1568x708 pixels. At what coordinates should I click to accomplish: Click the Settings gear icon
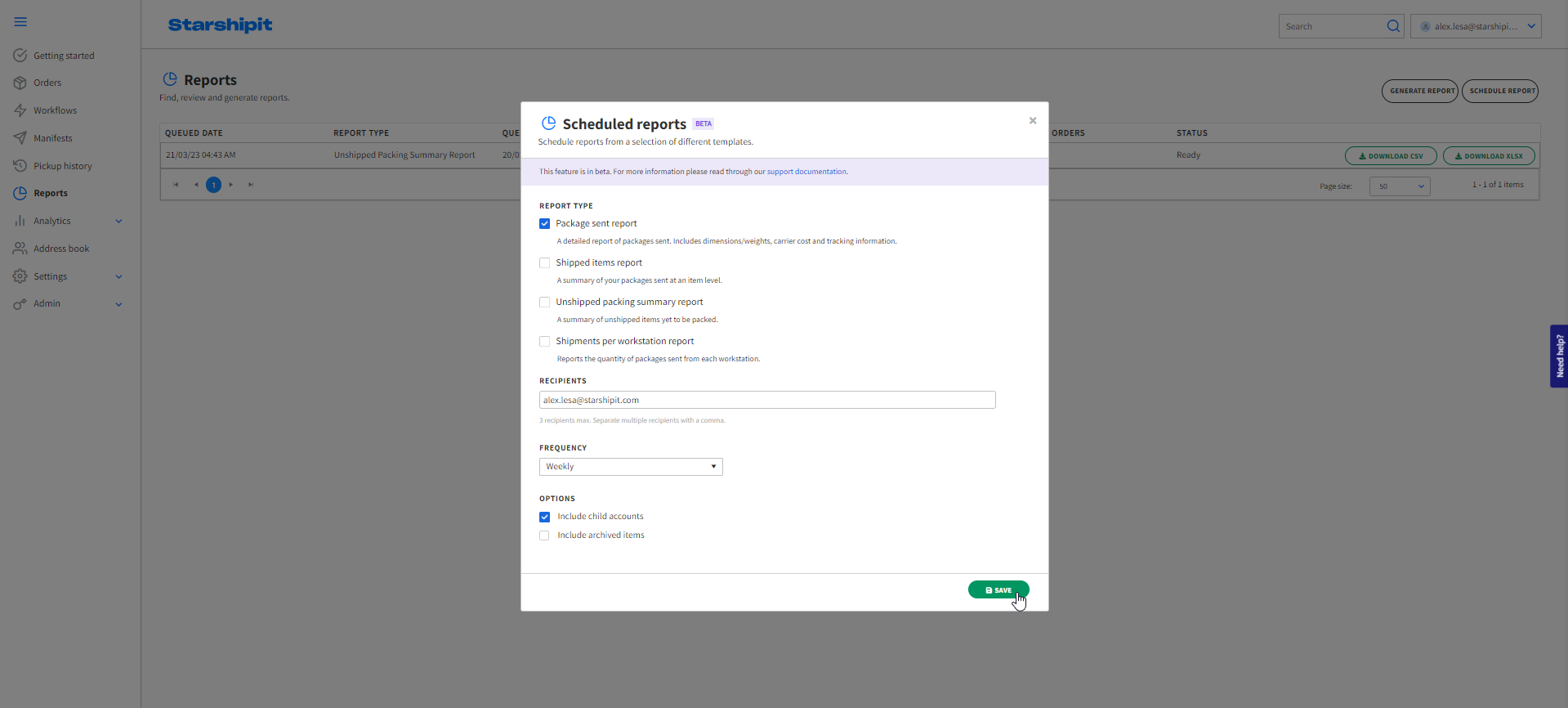(x=20, y=276)
